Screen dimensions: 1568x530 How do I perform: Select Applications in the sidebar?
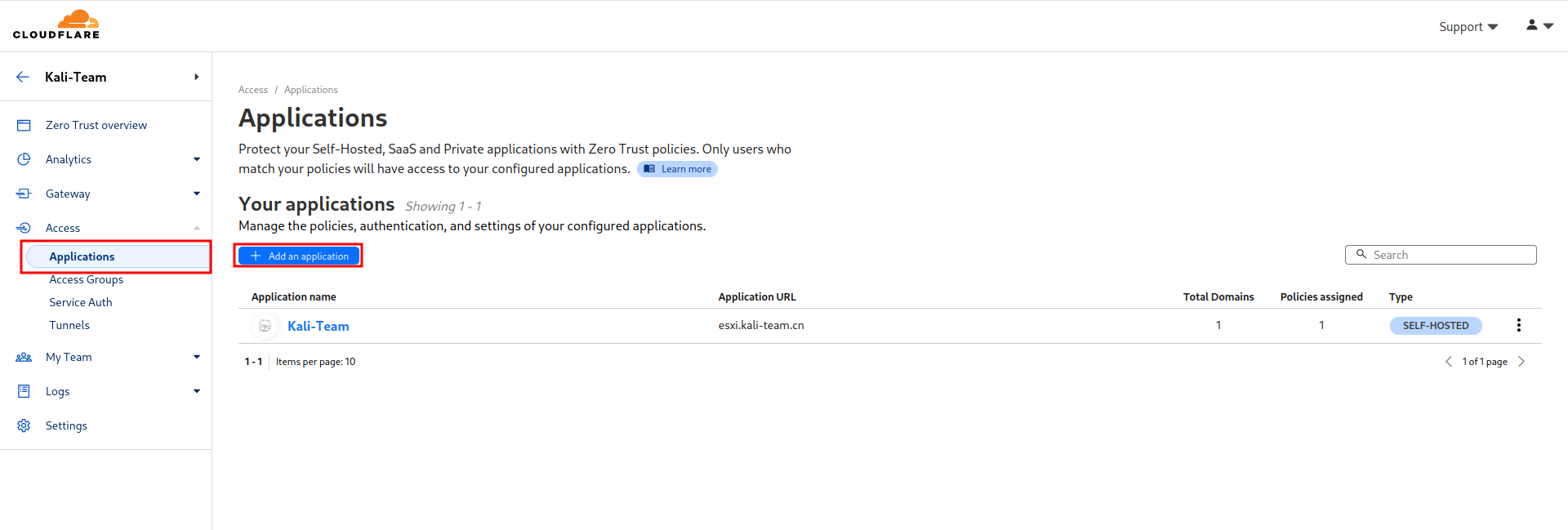(x=117, y=256)
